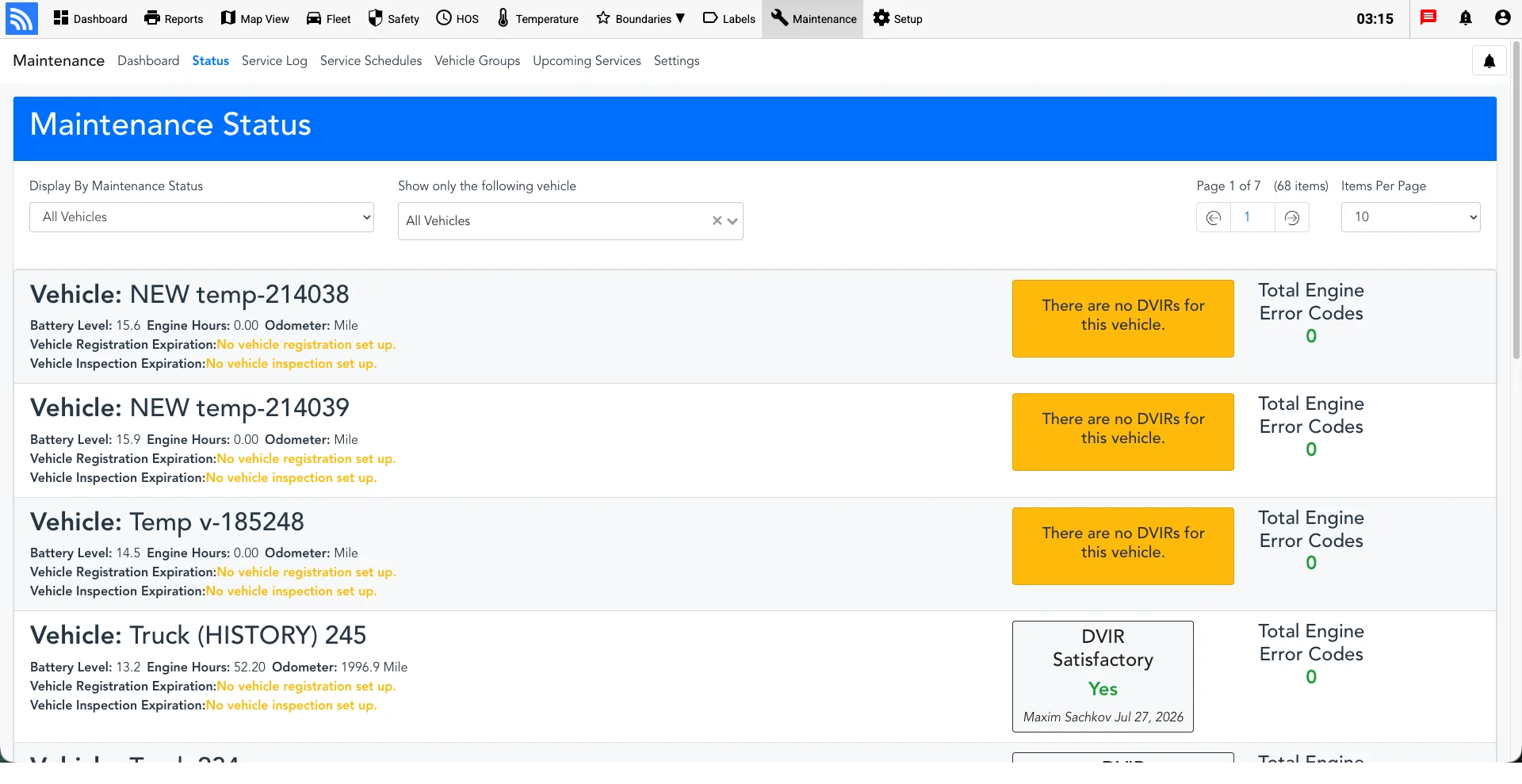Image resolution: width=1522 pixels, height=784 pixels.
Task: Click Vehicle: Temp v-185248 heading
Action: coord(167,522)
